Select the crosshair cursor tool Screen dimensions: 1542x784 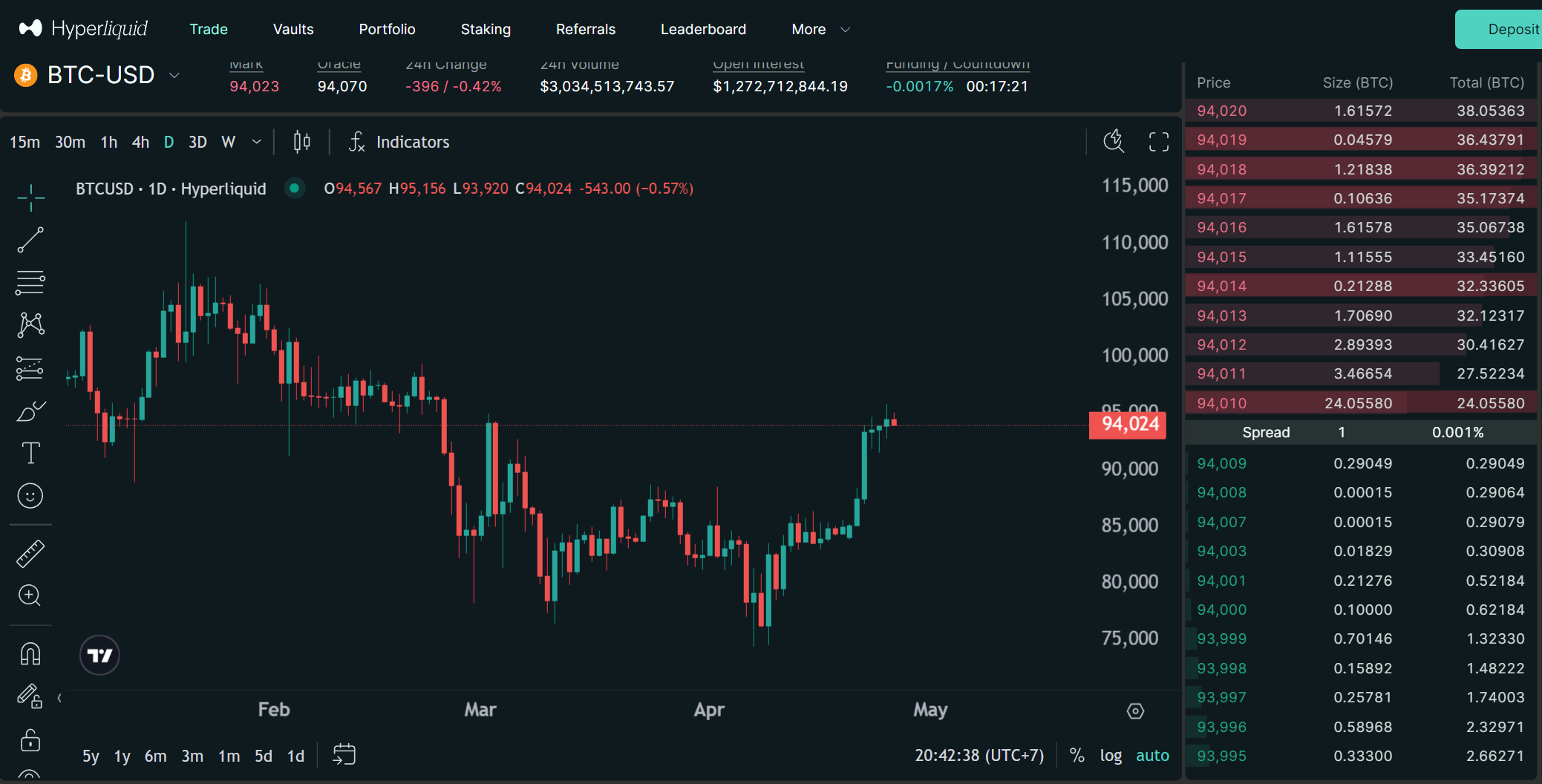30,197
